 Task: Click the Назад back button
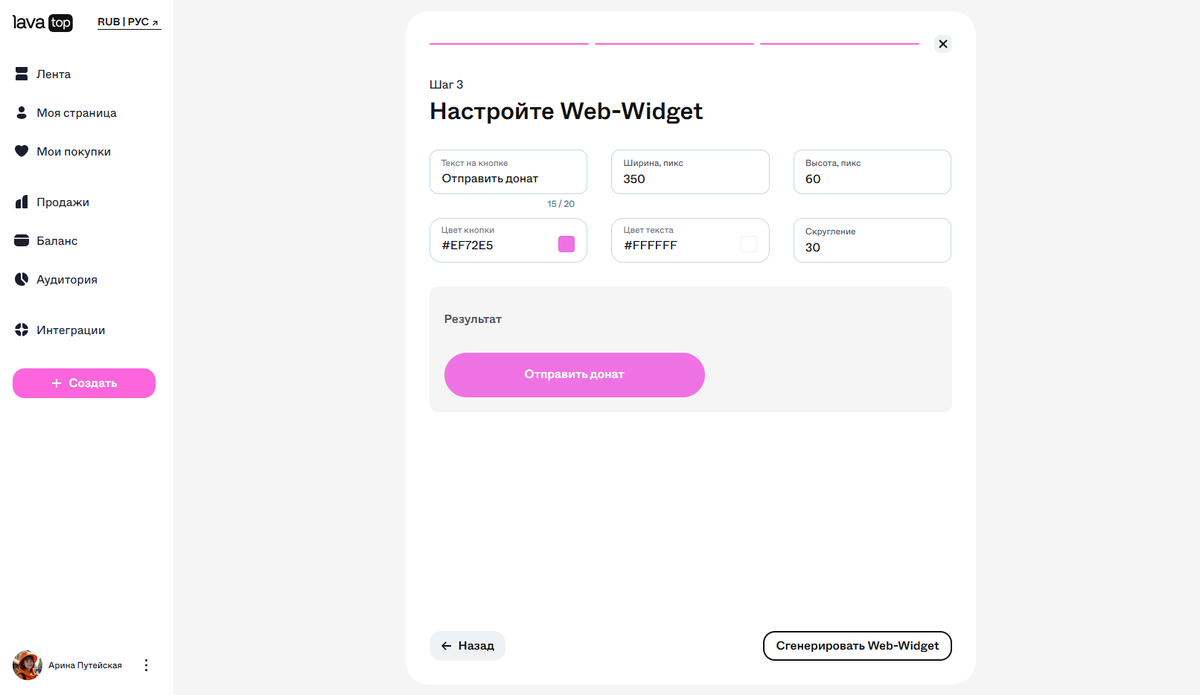coord(468,646)
